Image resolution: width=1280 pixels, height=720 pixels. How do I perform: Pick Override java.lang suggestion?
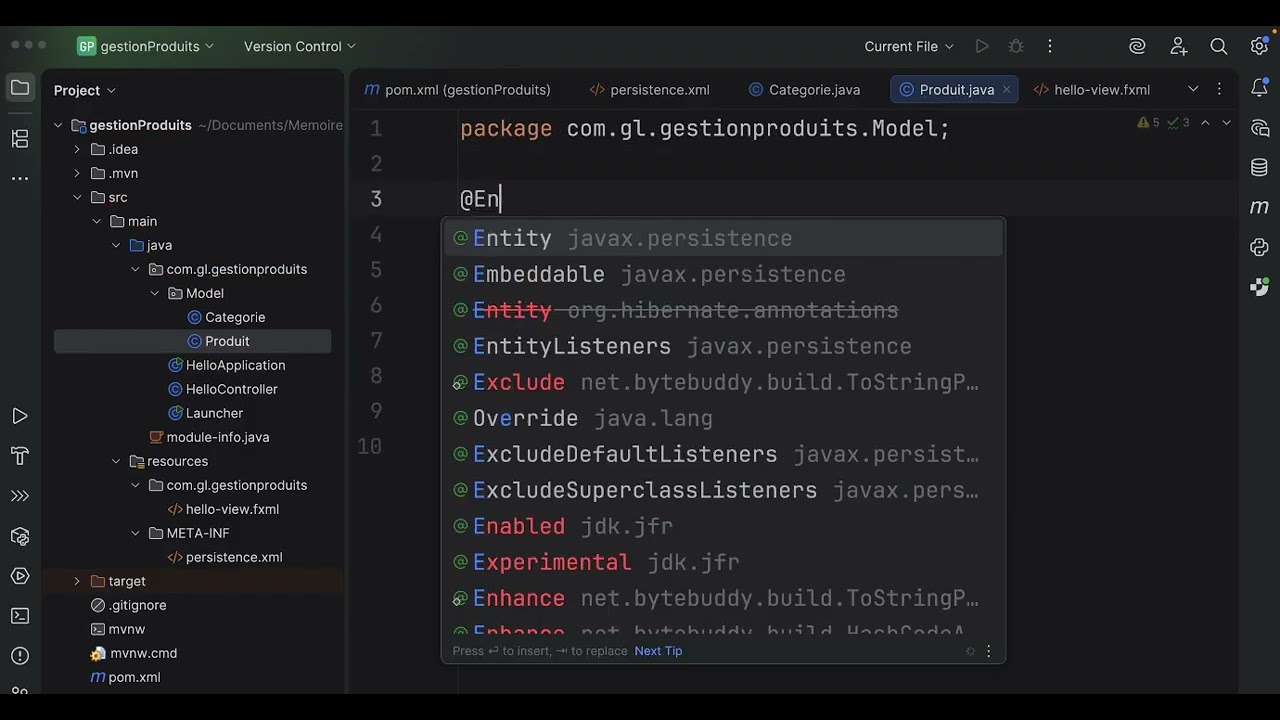pyautogui.click(x=723, y=418)
